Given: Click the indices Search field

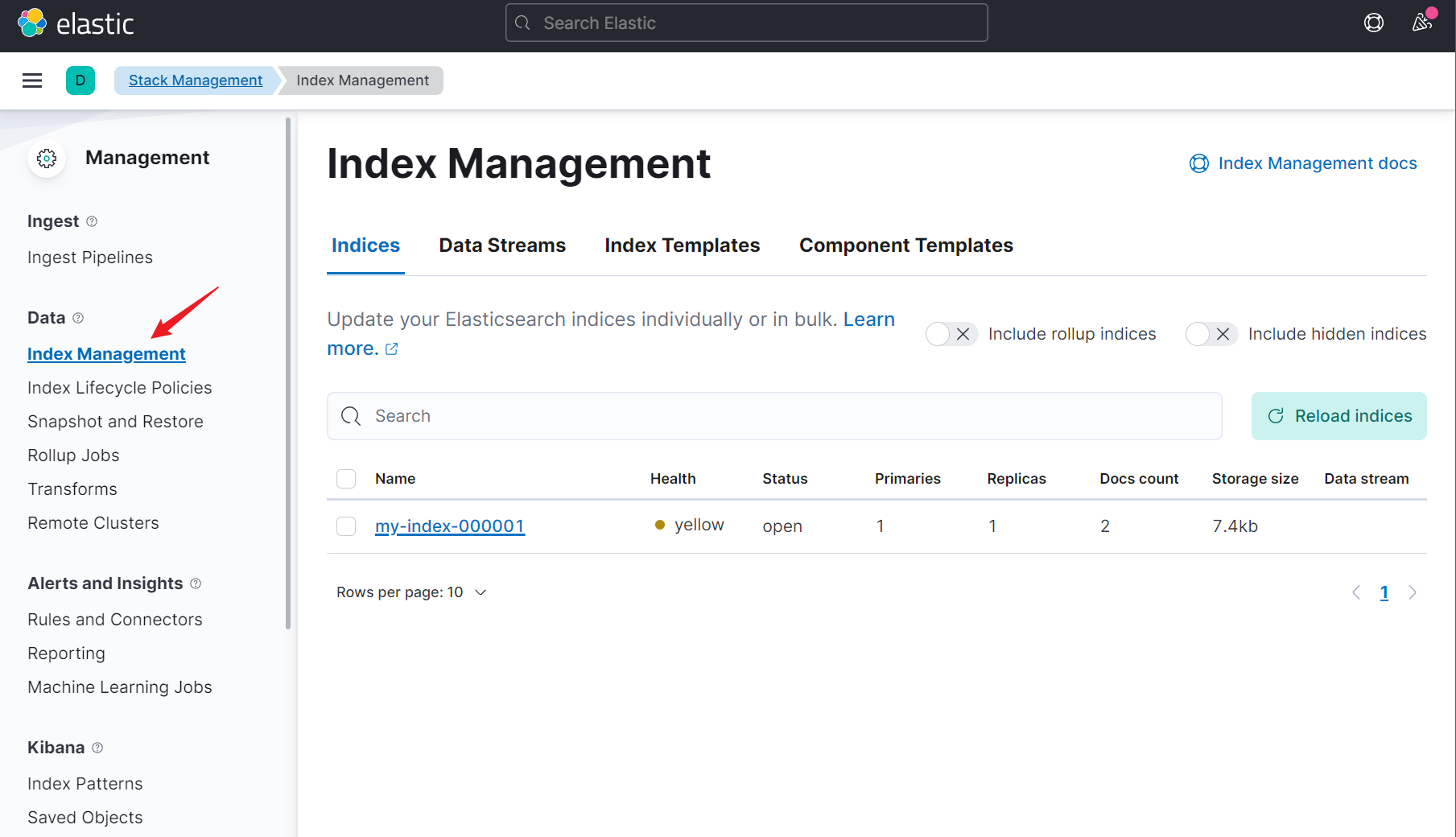Looking at the screenshot, I should tap(774, 416).
